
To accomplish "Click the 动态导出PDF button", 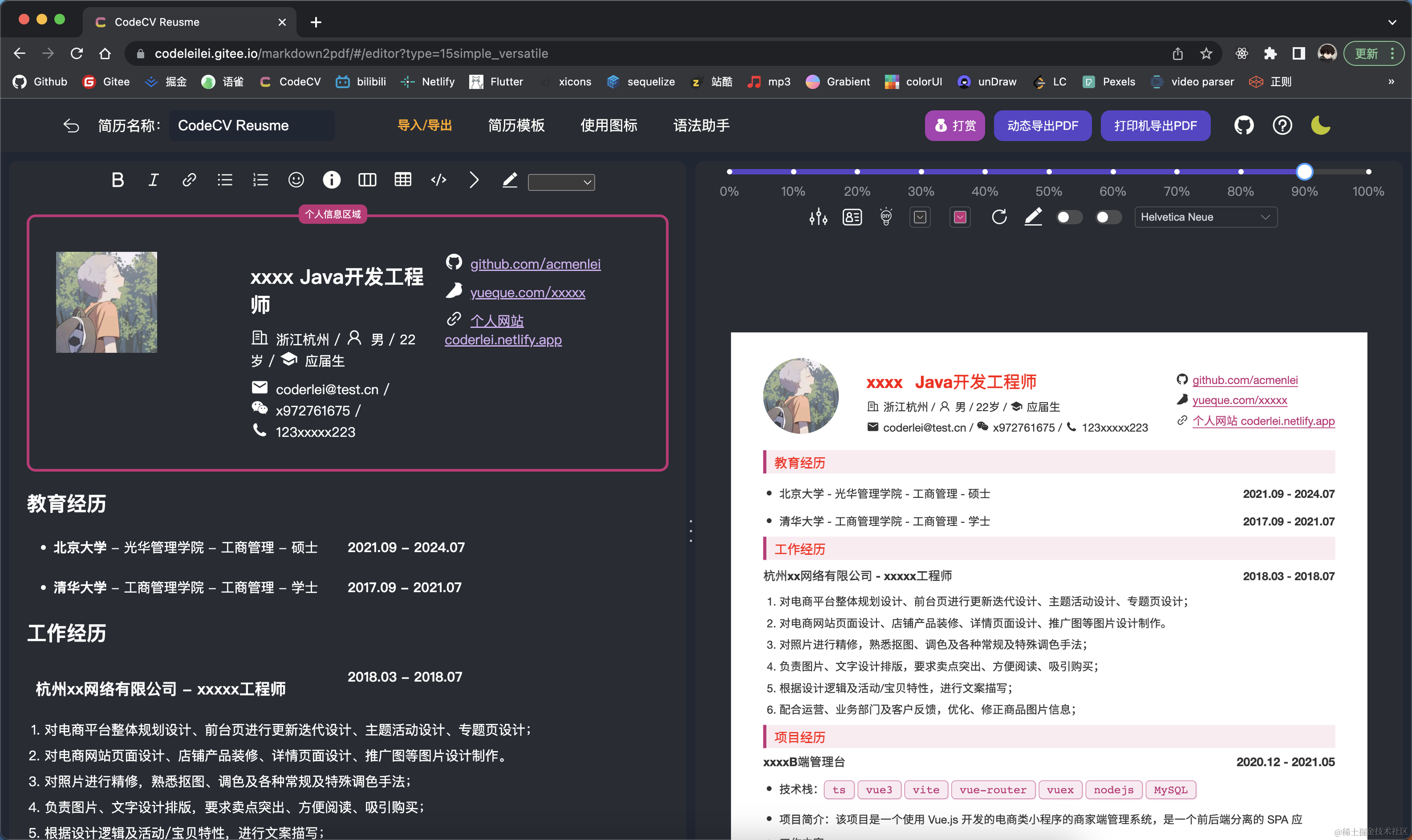I will [x=1042, y=125].
